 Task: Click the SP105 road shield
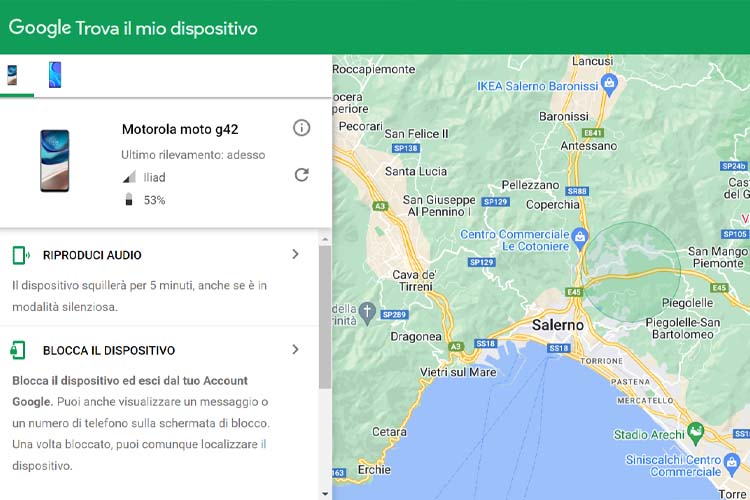735,234
